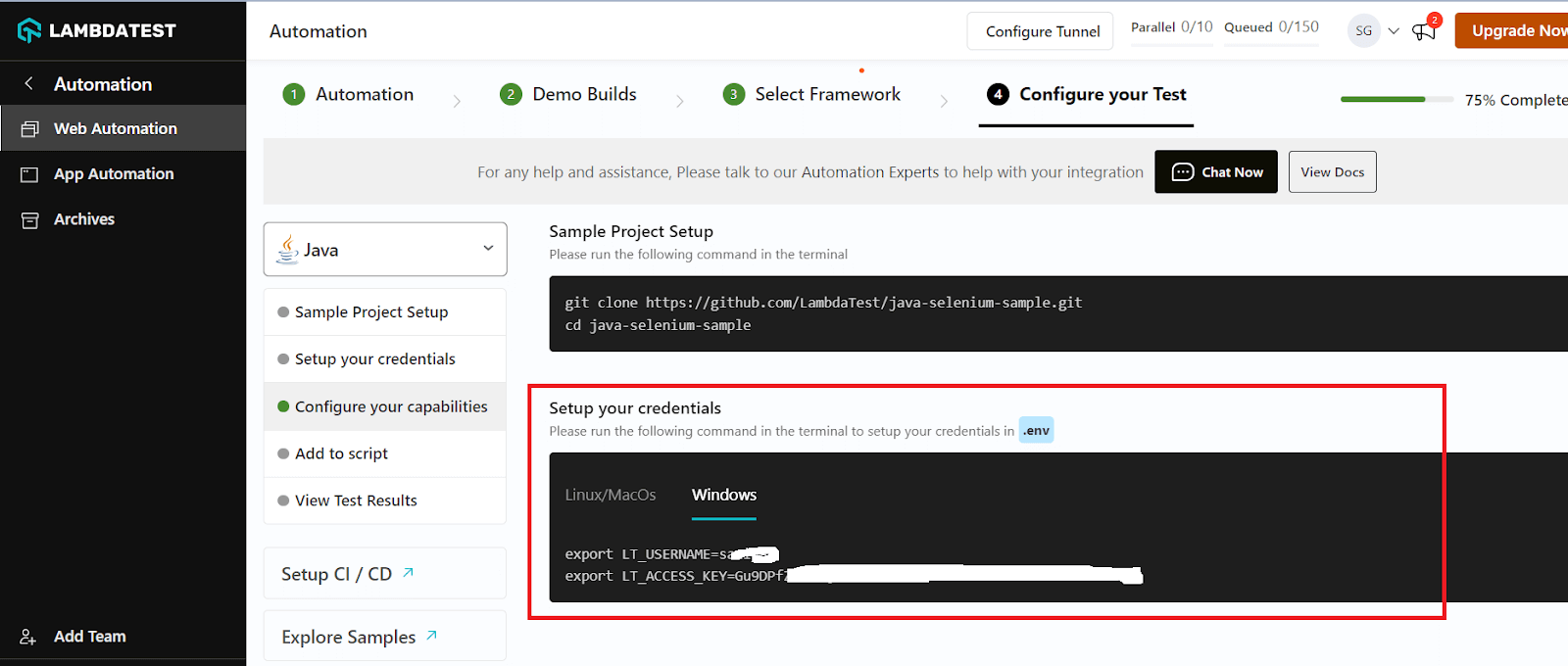The width and height of the screenshot is (1568, 666).
Task: Select the Windows tab
Action: pos(724,495)
